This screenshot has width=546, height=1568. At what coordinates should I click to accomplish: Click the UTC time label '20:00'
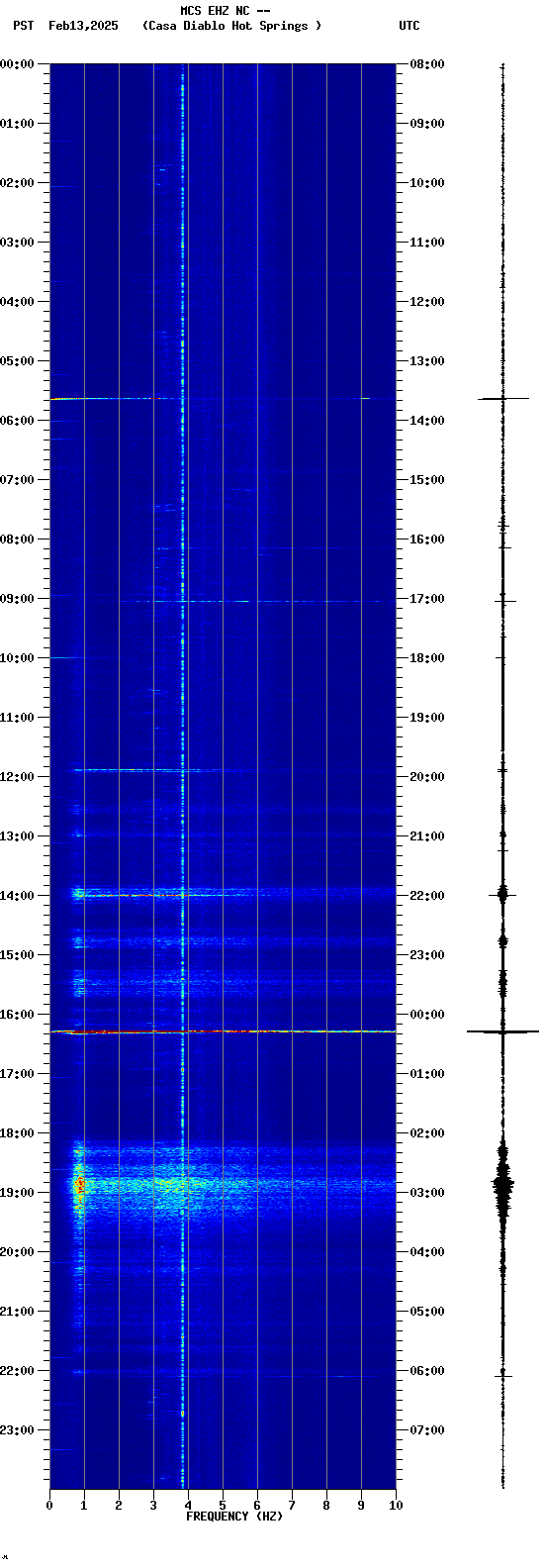(427, 777)
